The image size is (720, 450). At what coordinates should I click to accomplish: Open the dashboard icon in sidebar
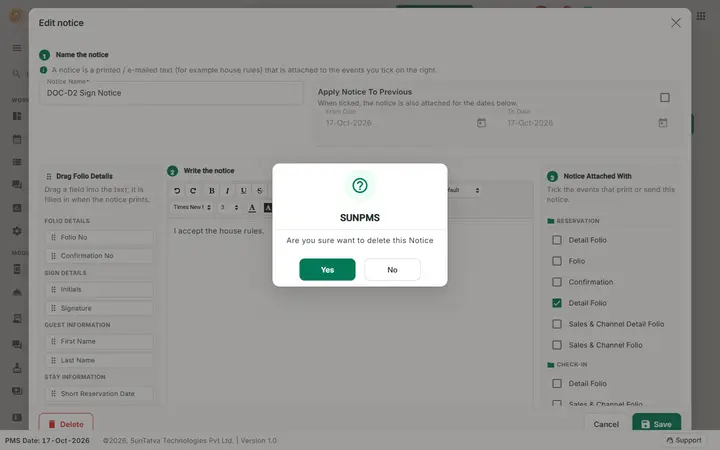(x=17, y=116)
